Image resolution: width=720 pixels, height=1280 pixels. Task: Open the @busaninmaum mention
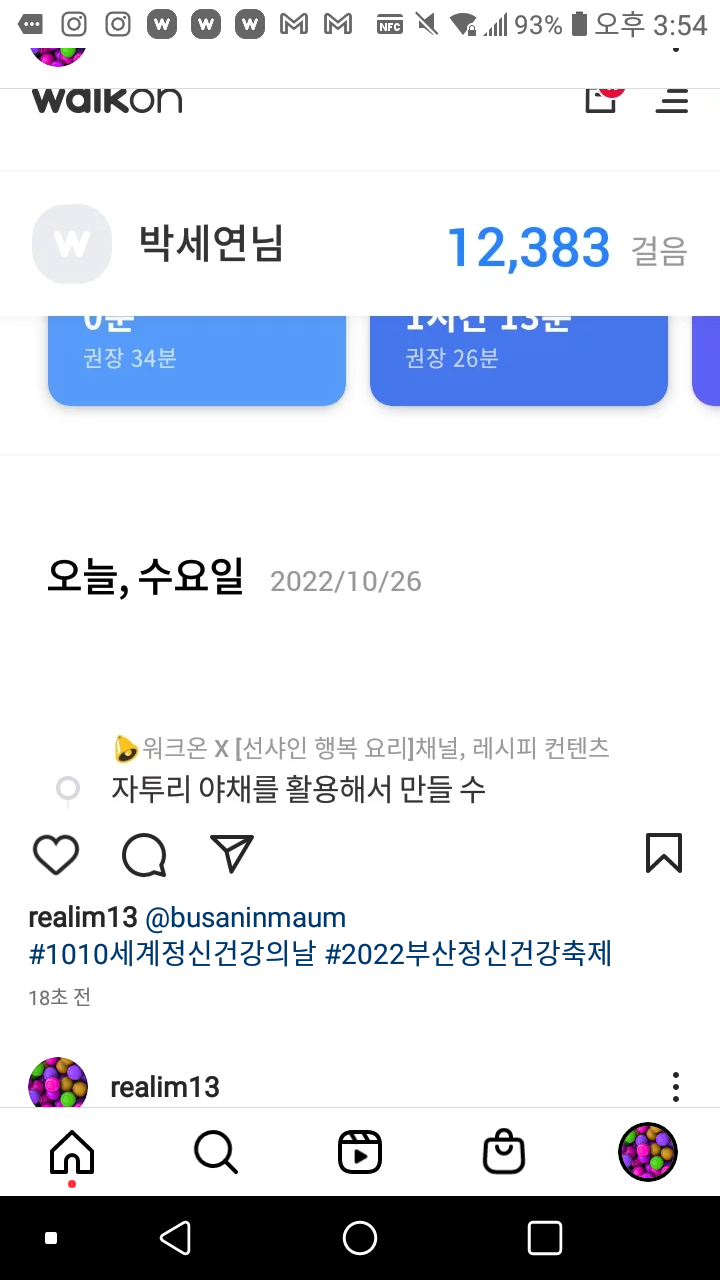click(246, 917)
